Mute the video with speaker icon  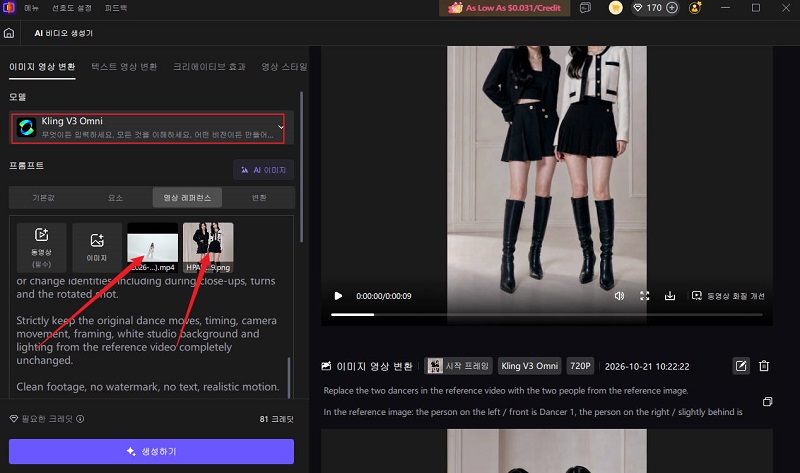click(619, 296)
